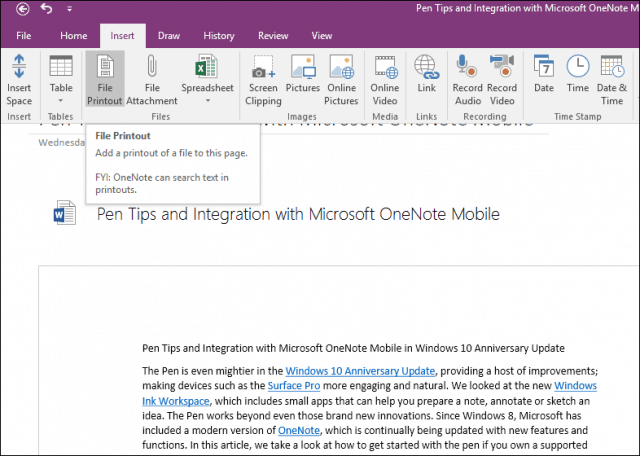Start a Screen Clipping
This screenshot has width=640, height=456.
[263, 80]
